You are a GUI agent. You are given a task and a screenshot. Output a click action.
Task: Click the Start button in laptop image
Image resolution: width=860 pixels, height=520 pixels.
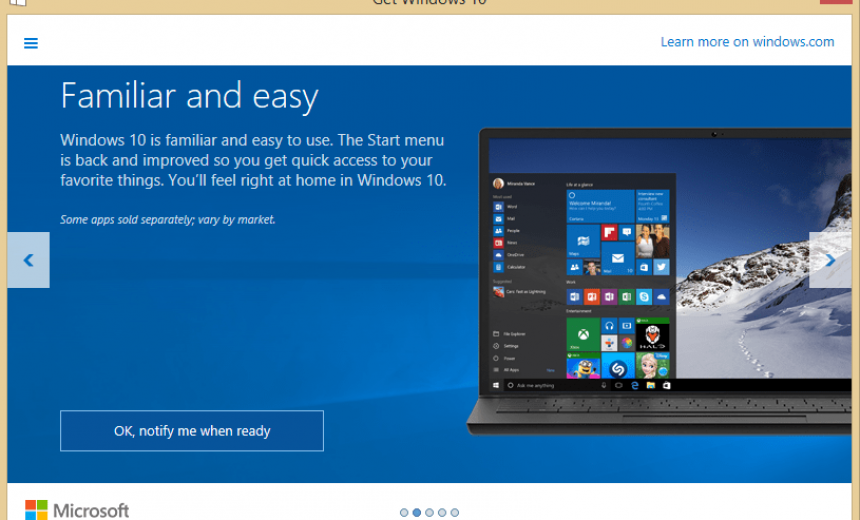496,385
